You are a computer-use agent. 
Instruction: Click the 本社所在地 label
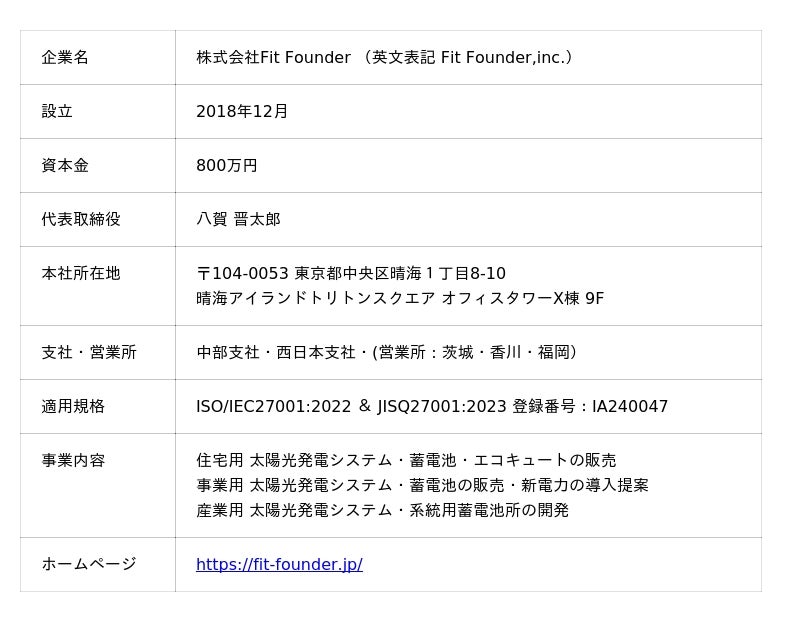click(x=81, y=273)
